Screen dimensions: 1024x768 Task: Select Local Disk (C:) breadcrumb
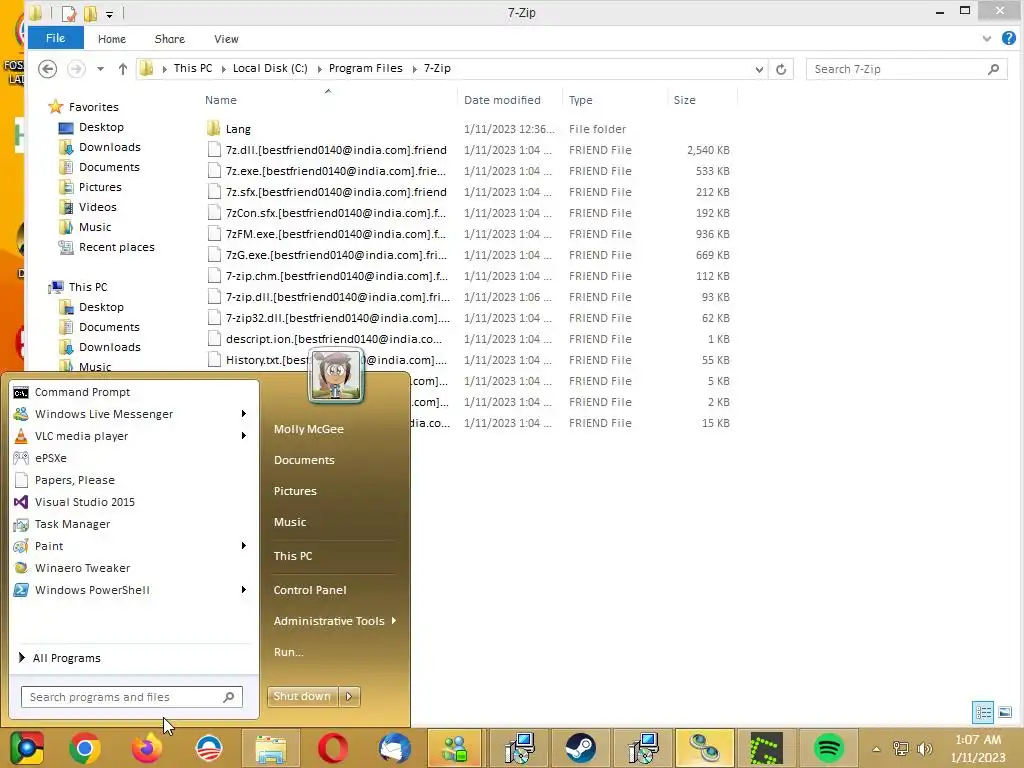coord(270,68)
